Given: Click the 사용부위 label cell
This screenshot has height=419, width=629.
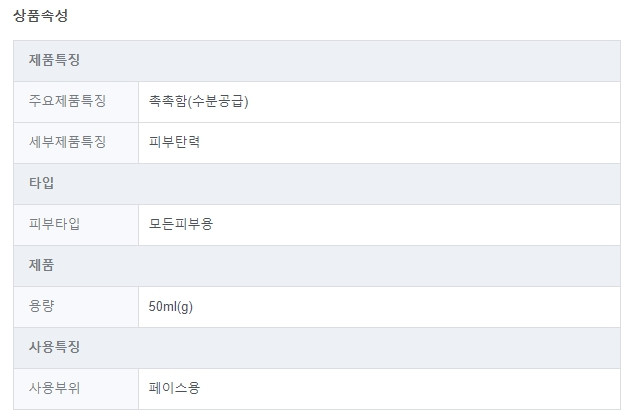Looking at the screenshot, I should pos(76,389).
